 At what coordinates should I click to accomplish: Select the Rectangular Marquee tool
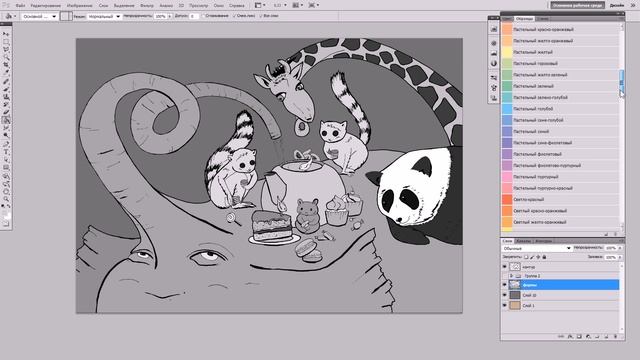tap(6, 42)
